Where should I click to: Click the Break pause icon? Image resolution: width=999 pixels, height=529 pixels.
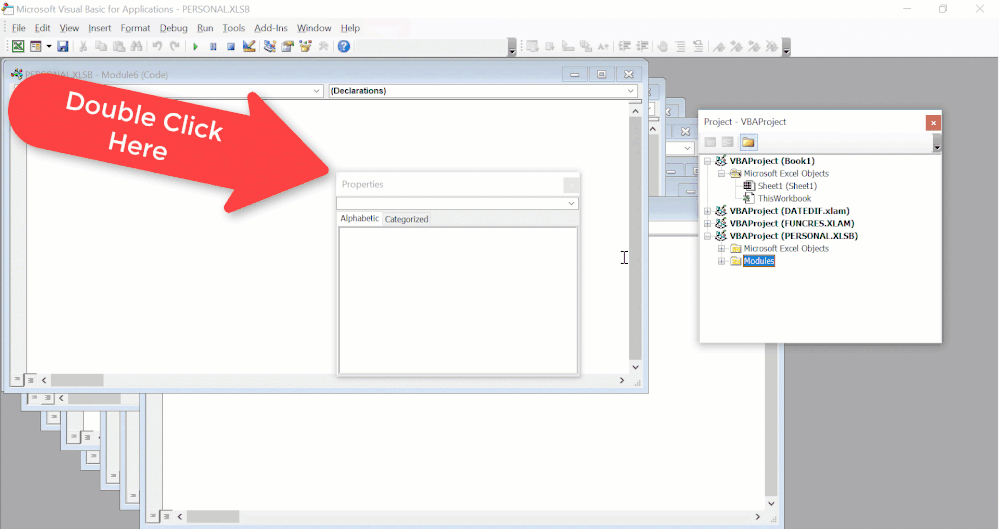[x=213, y=47]
